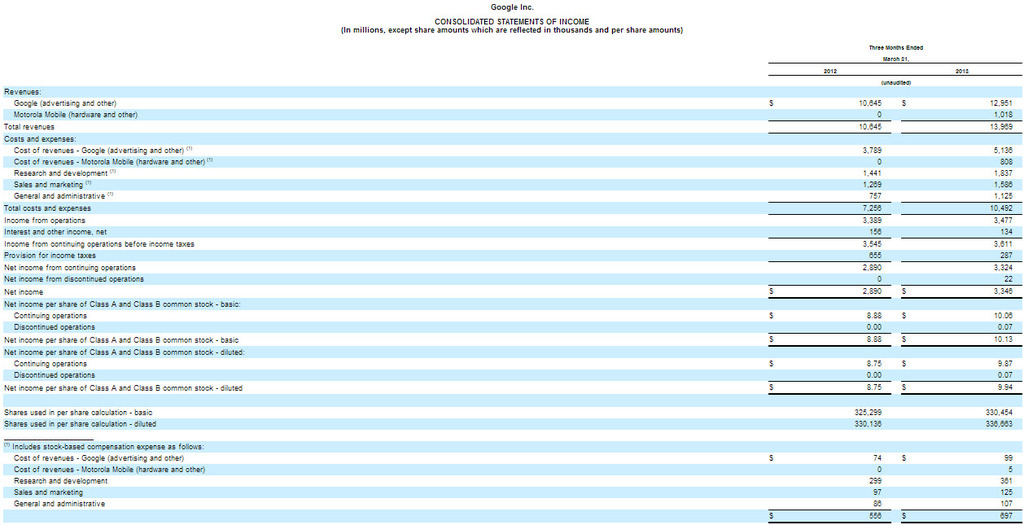
Task: Click 'Income from continuing operations before income taxes'
Action: coord(99,244)
